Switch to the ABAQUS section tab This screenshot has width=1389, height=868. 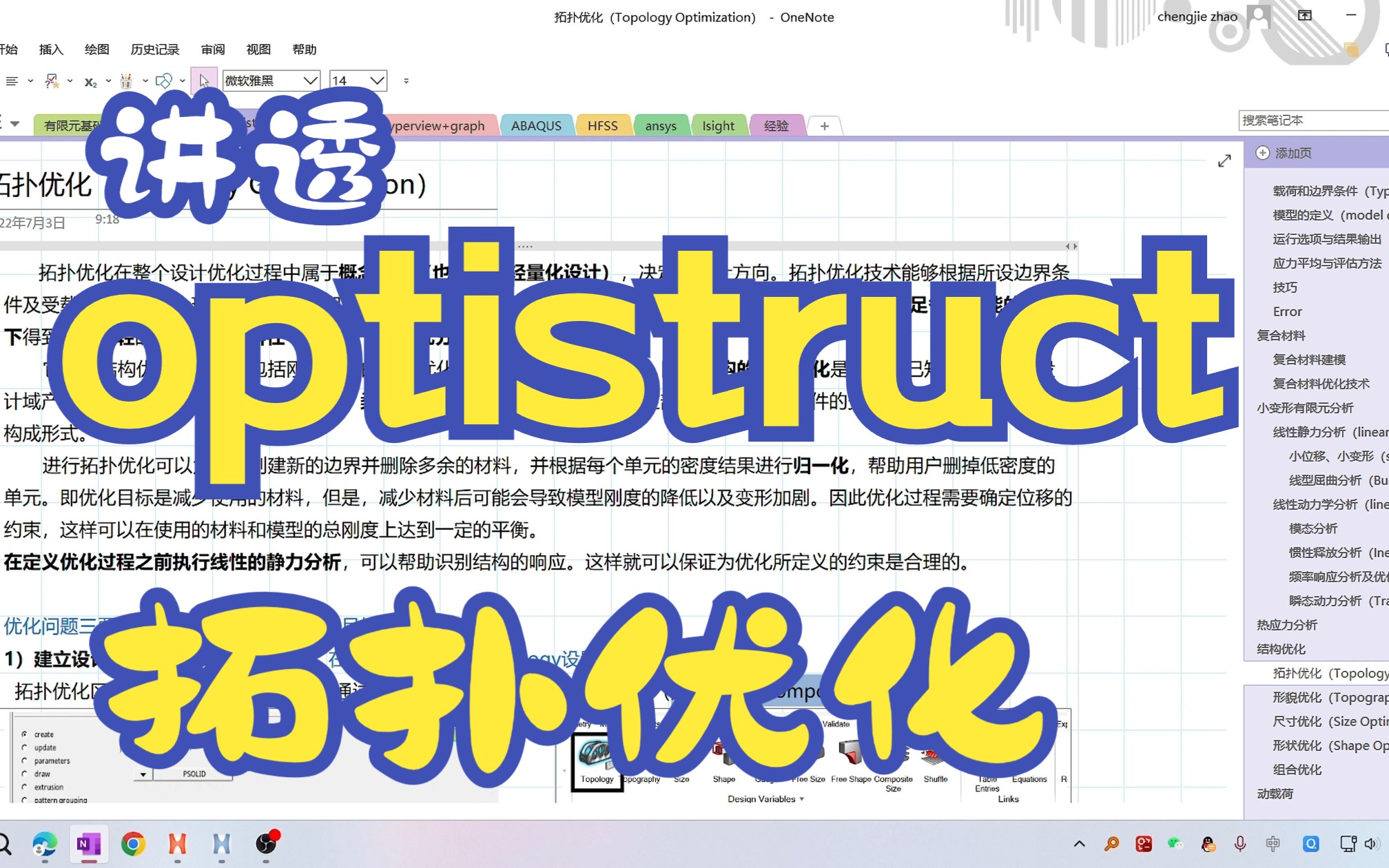coord(536,126)
